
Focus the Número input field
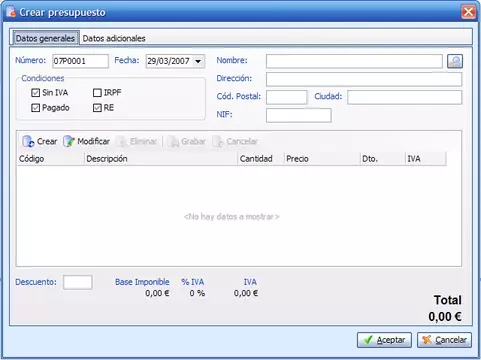(x=80, y=61)
